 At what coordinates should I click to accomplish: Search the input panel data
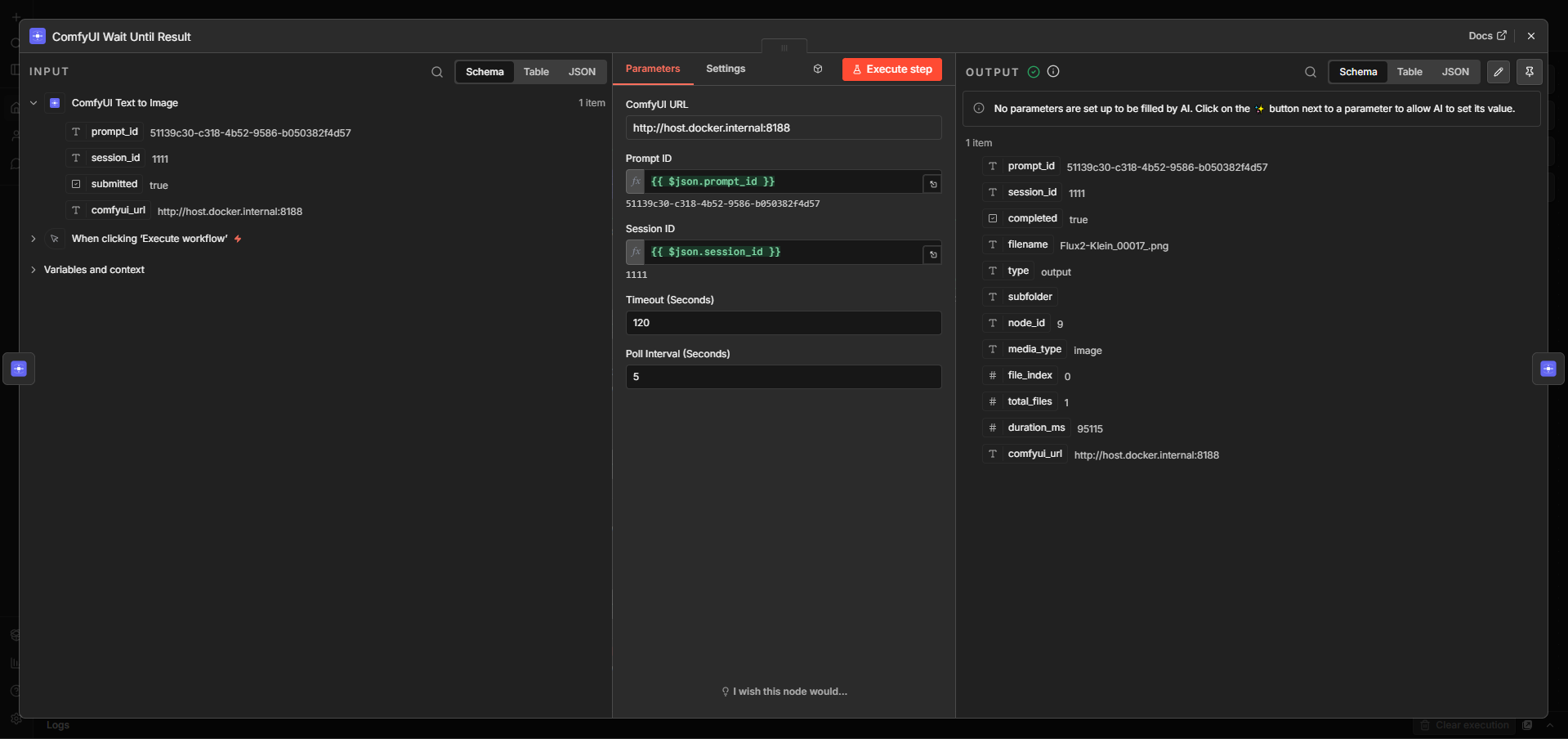click(437, 72)
